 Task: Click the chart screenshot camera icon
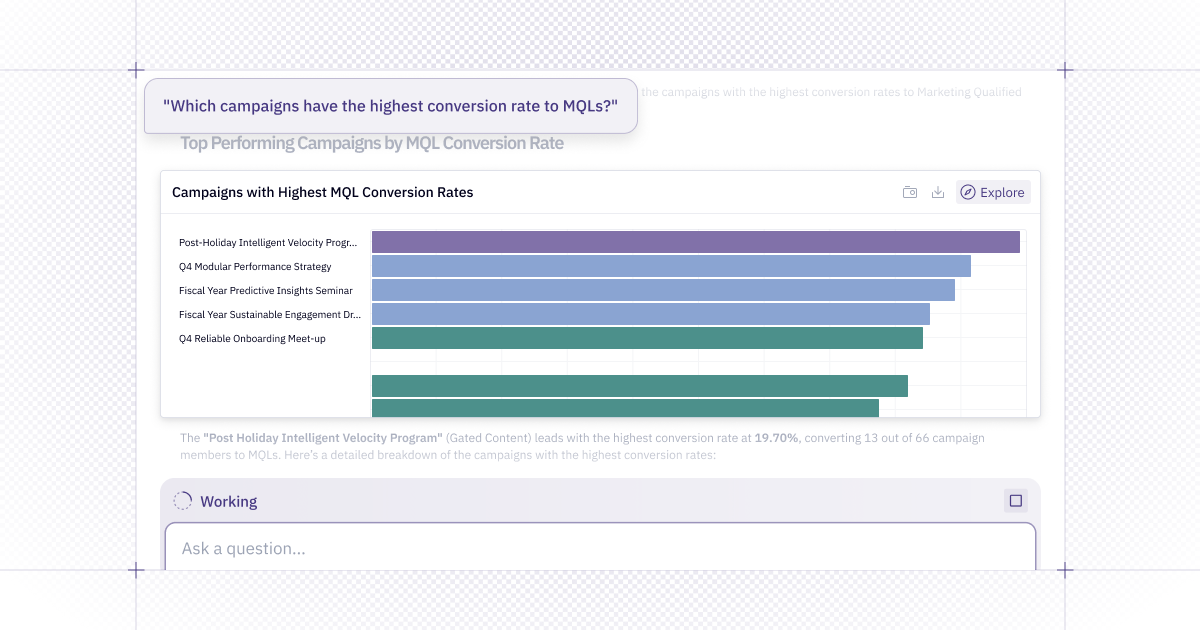pos(910,192)
